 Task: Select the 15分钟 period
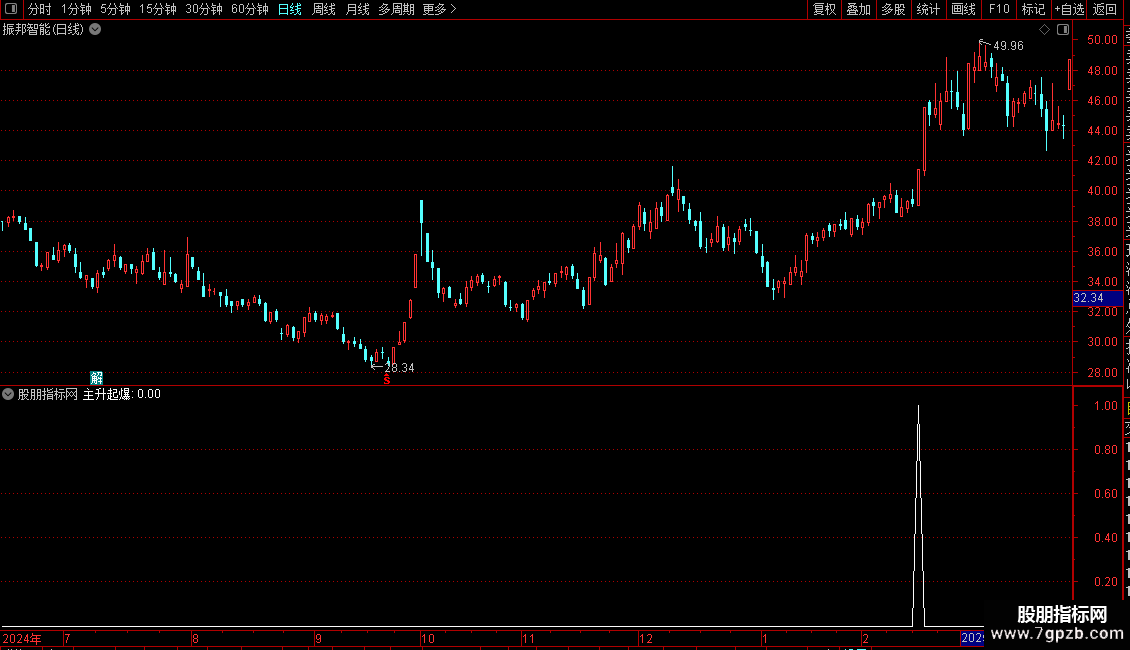tap(158, 9)
